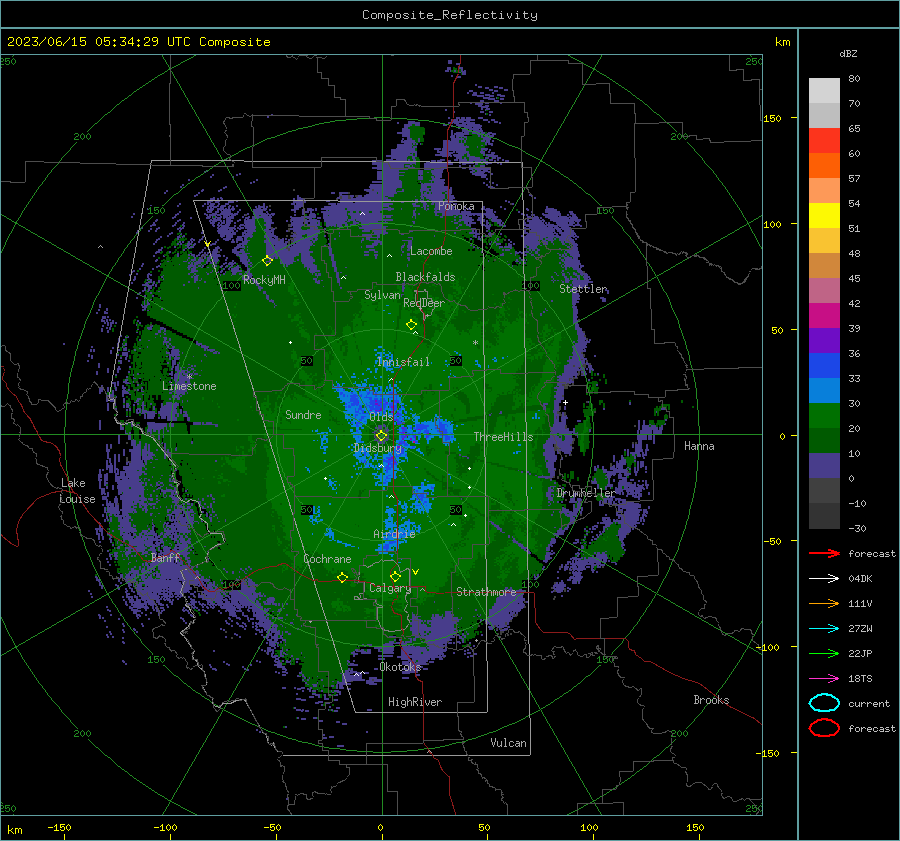Viewport: 900px width, 841px height.
Task: Click the red 'forecast' ellipse legend icon
Action: (824, 728)
